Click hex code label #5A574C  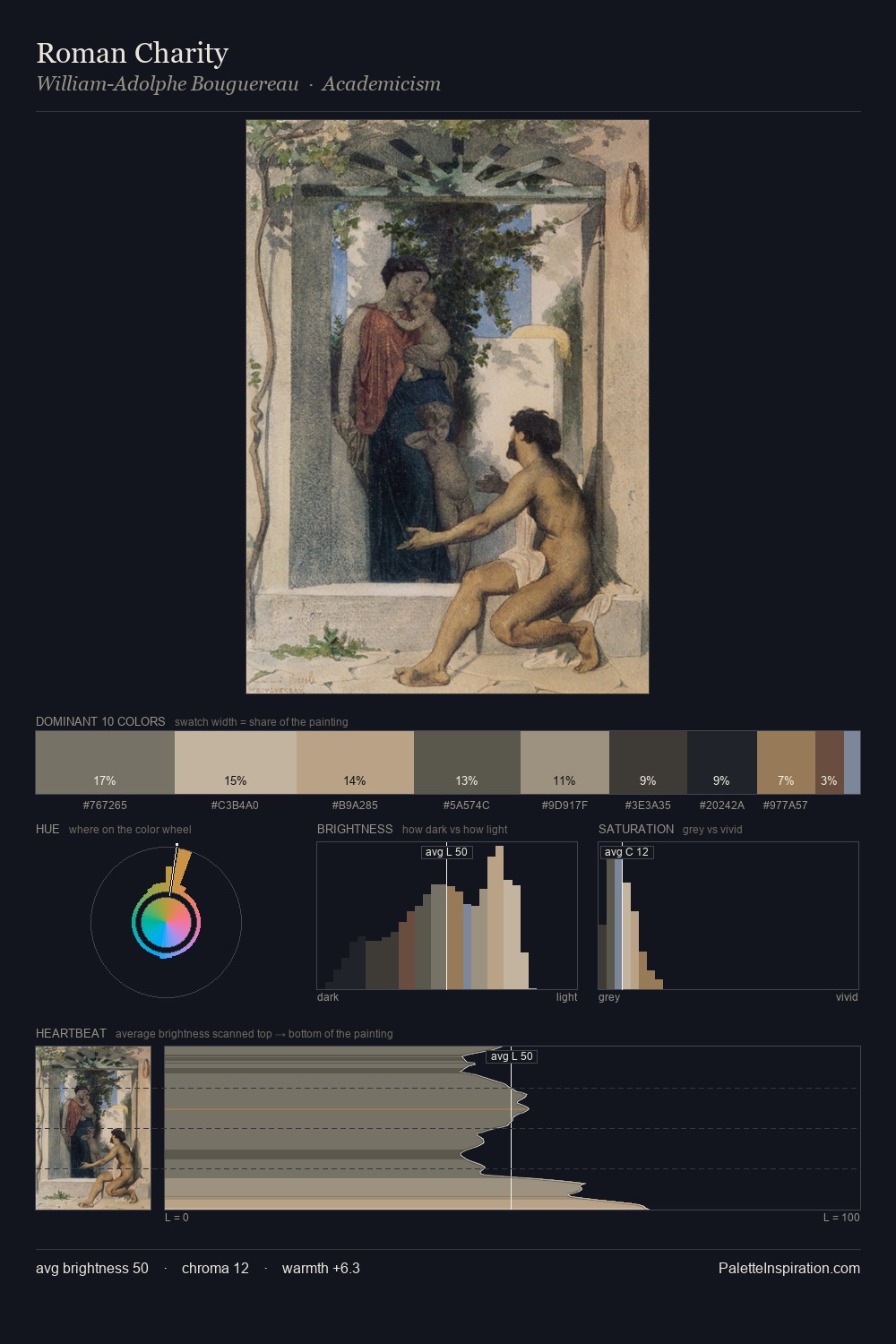coord(467,806)
